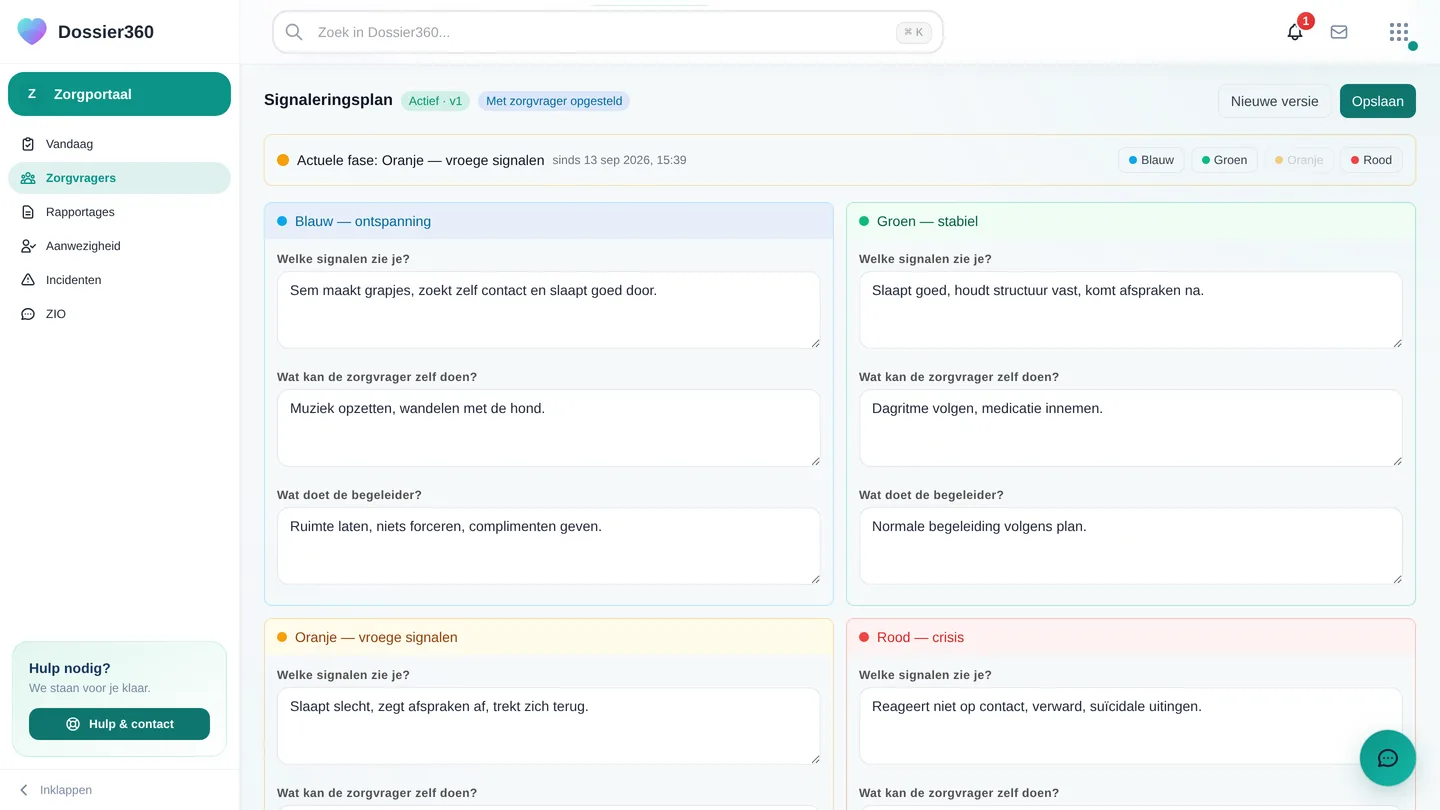
Task: Open the chat bubble widget
Action: pyautogui.click(x=1388, y=758)
